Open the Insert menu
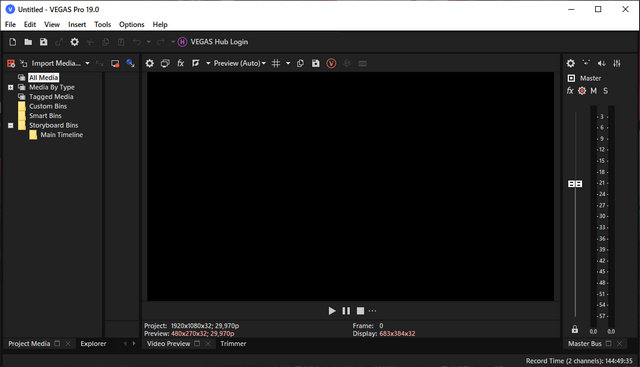640x367 pixels. 77,24
